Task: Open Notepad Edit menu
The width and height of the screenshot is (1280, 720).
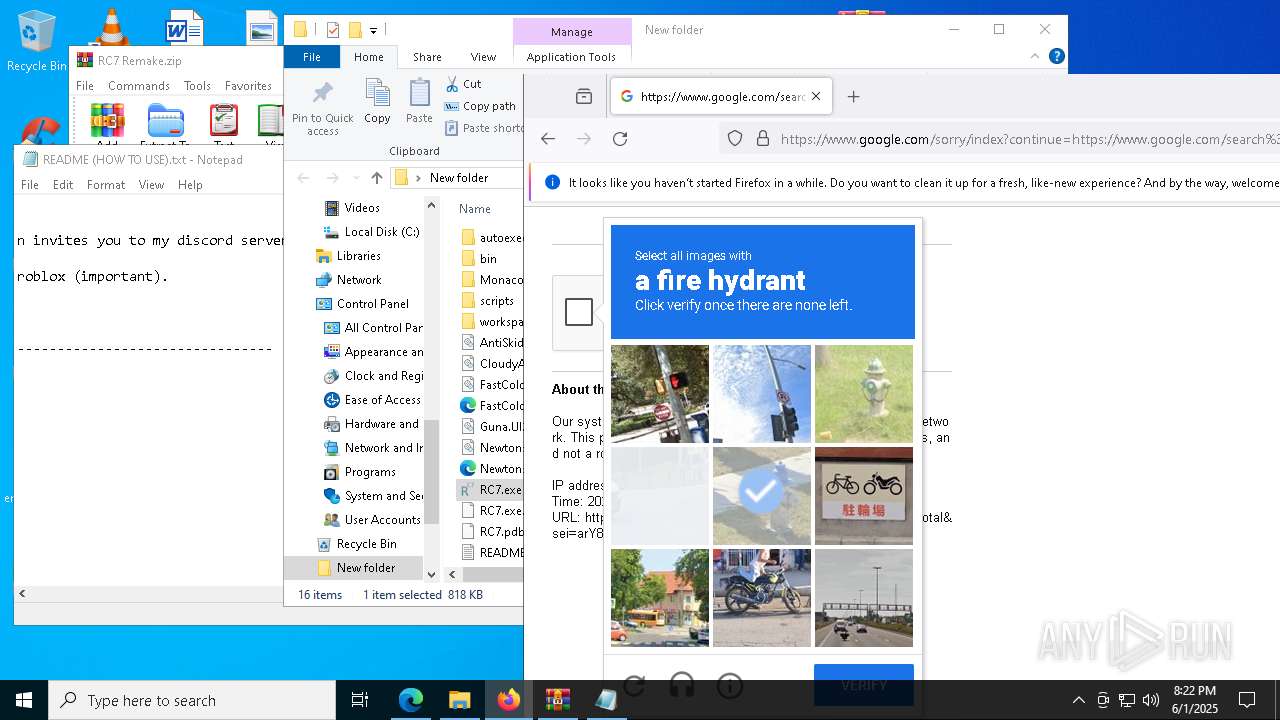Action: pos(63,185)
